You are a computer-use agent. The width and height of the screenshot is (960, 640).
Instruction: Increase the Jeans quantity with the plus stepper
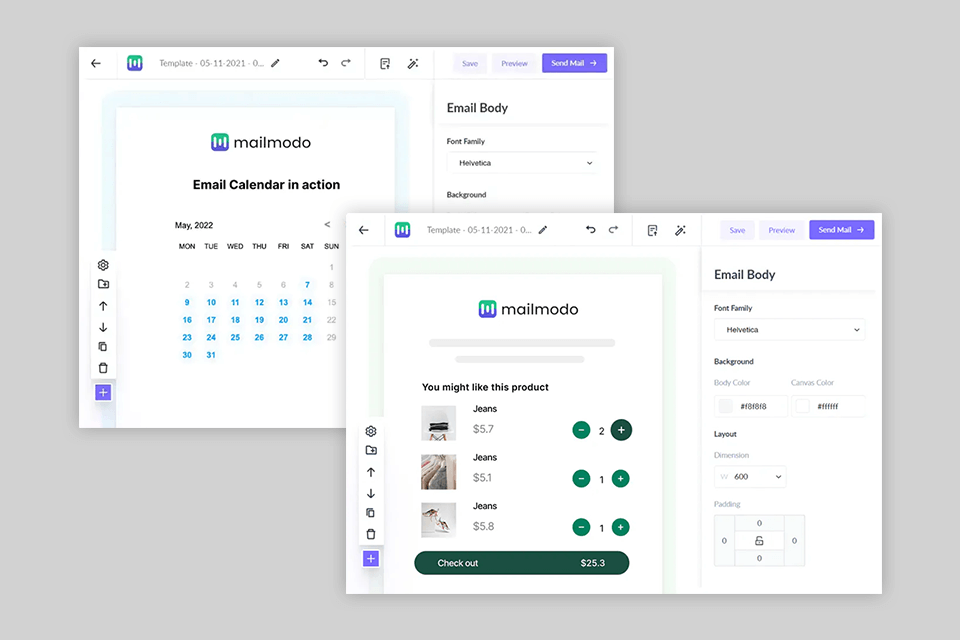click(620, 430)
